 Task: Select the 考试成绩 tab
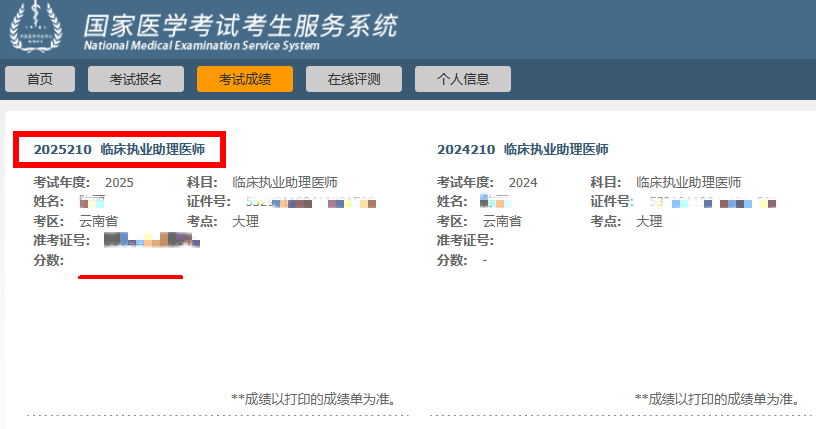pos(245,80)
